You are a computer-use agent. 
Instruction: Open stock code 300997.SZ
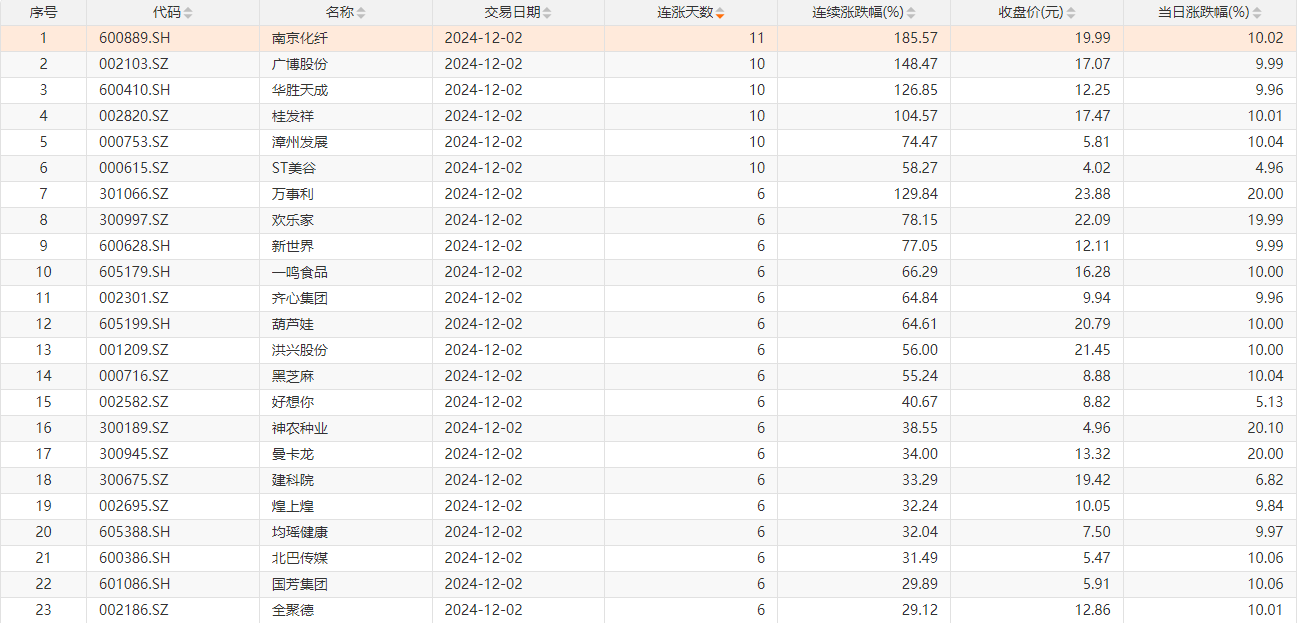[x=134, y=220]
